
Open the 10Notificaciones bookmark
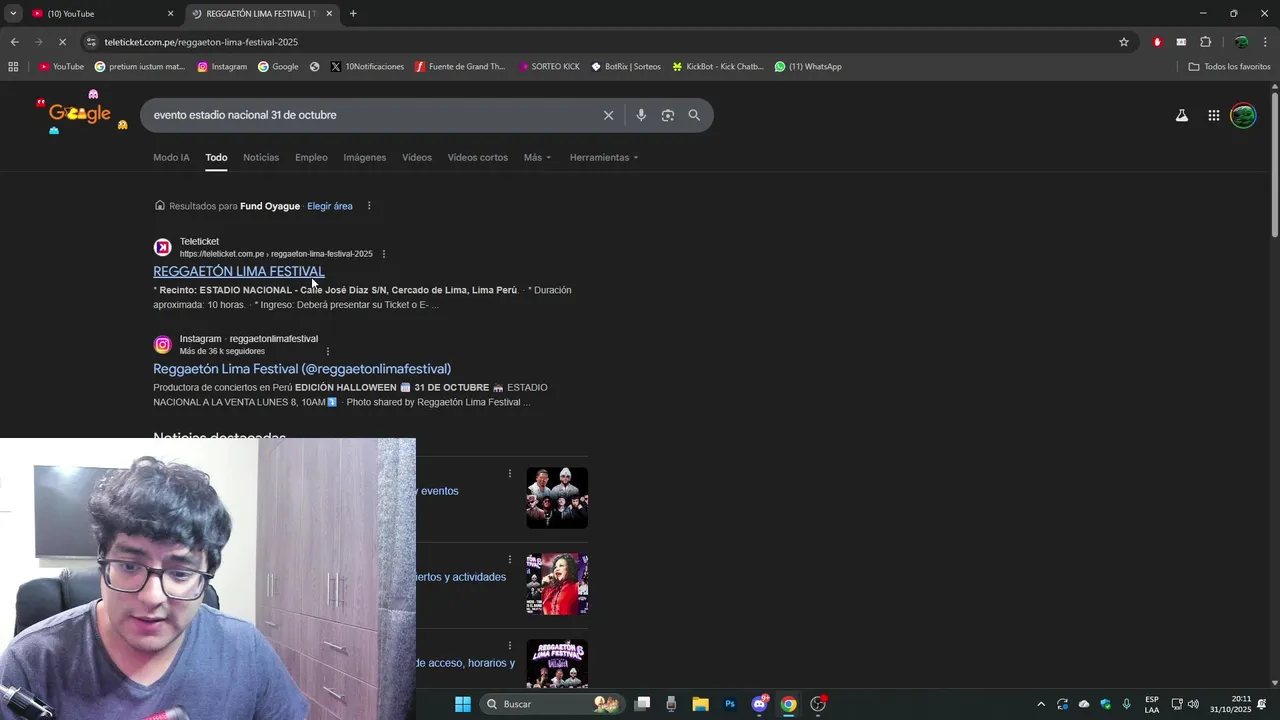pos(367,67)
